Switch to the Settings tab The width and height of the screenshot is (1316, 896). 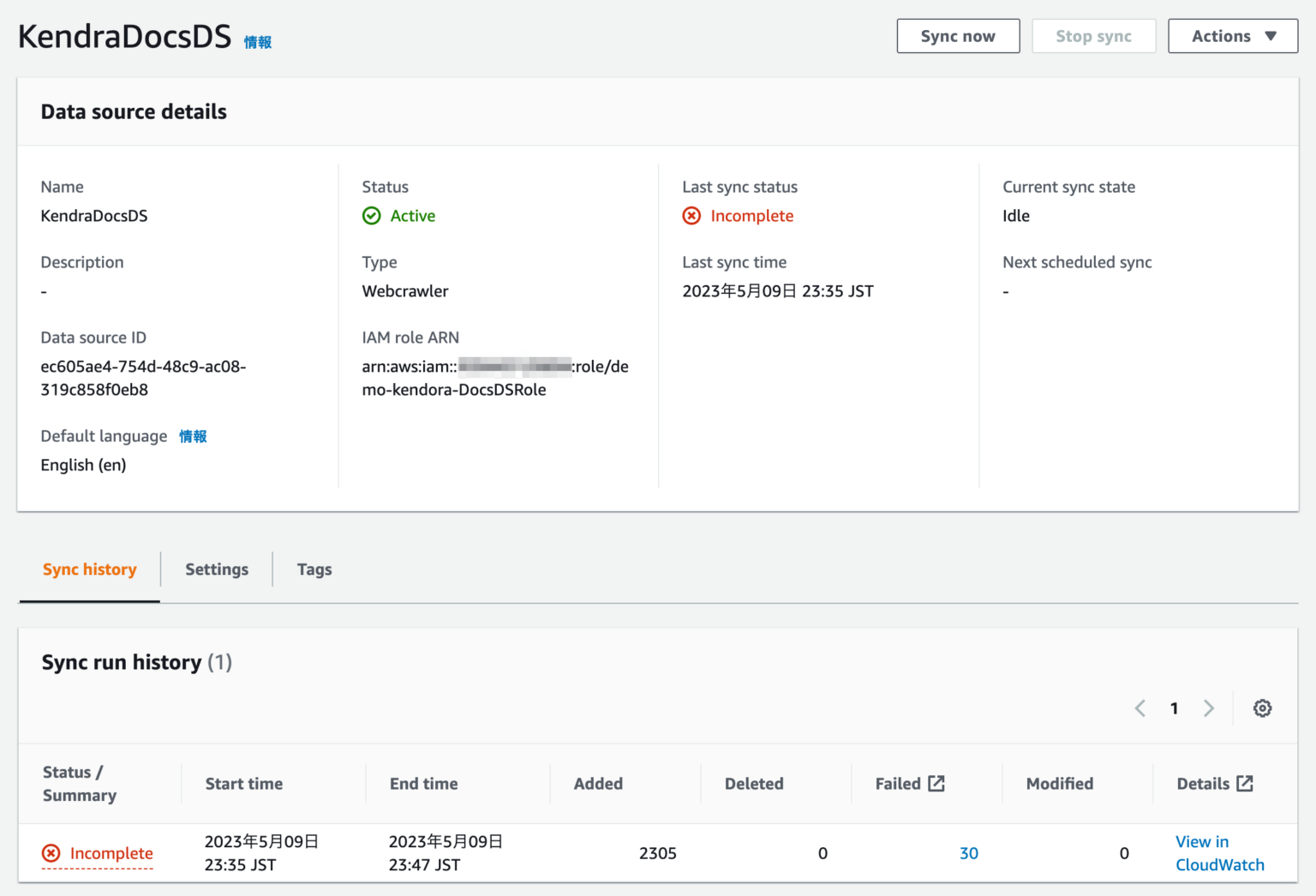216,569
